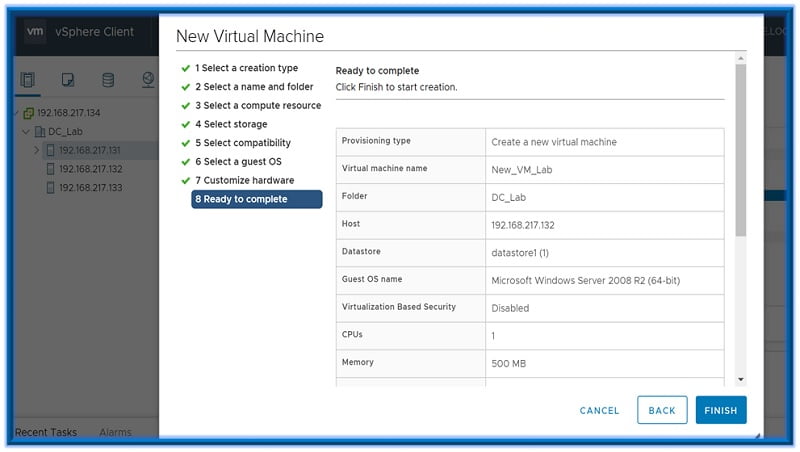Click the Back button

[x=662, y=410]
